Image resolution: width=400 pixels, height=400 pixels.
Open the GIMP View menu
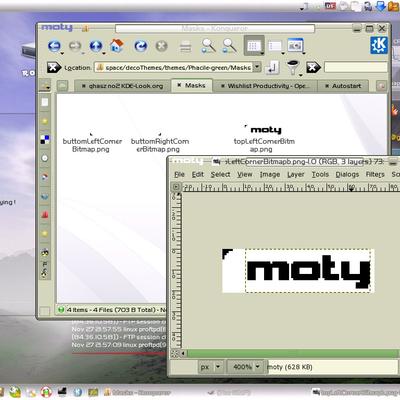245,174
